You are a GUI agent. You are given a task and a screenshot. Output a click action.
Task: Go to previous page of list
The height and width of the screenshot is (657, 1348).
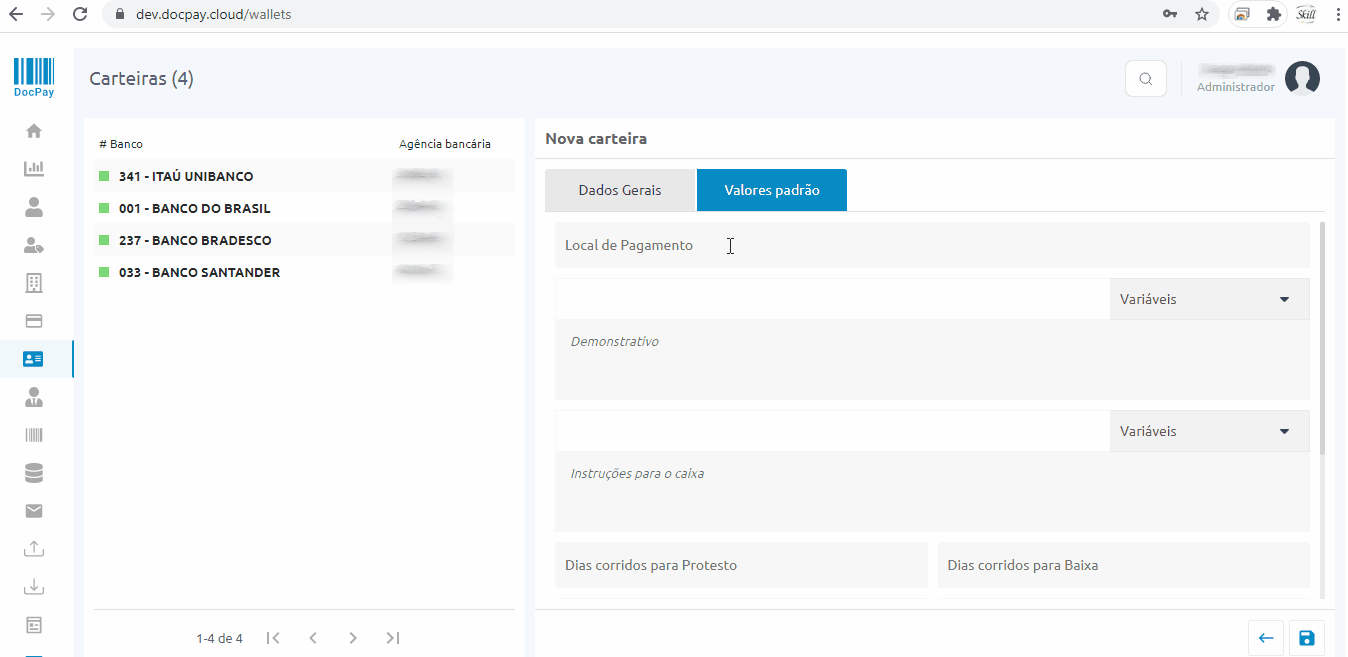pos(313,638)
